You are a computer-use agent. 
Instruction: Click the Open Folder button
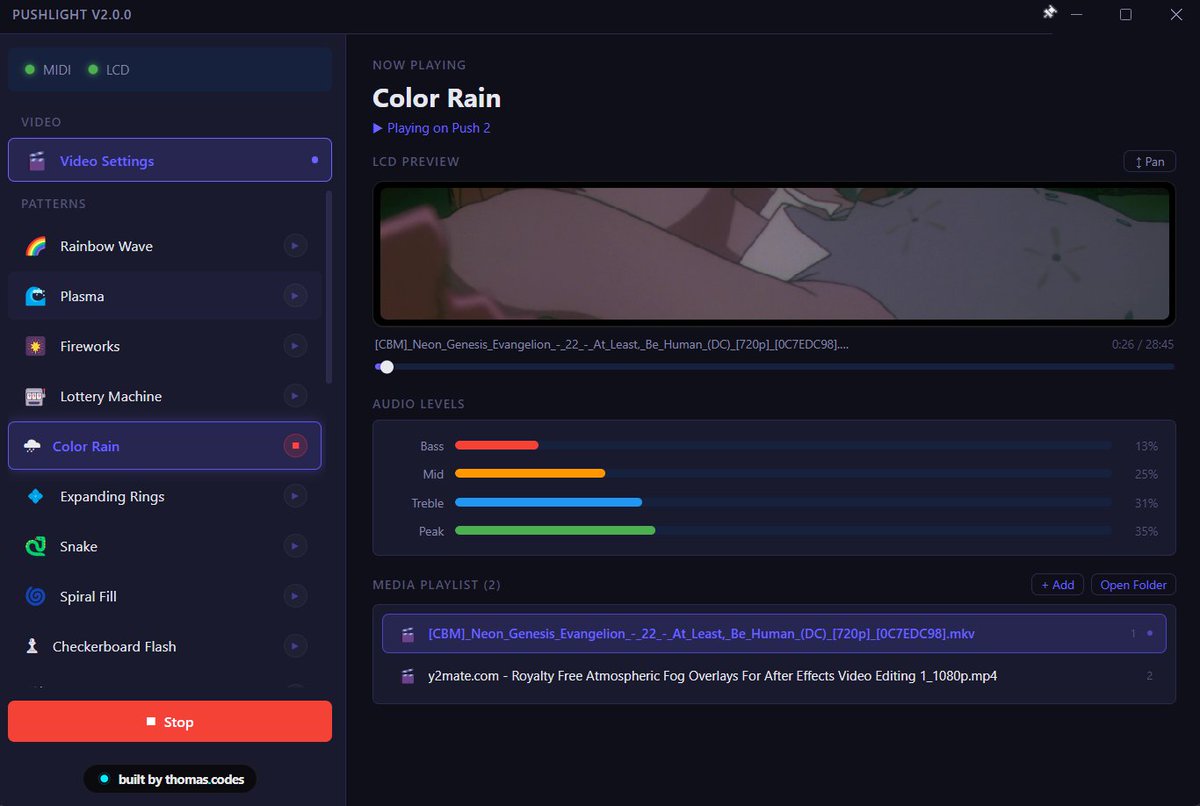(1134, 585)
